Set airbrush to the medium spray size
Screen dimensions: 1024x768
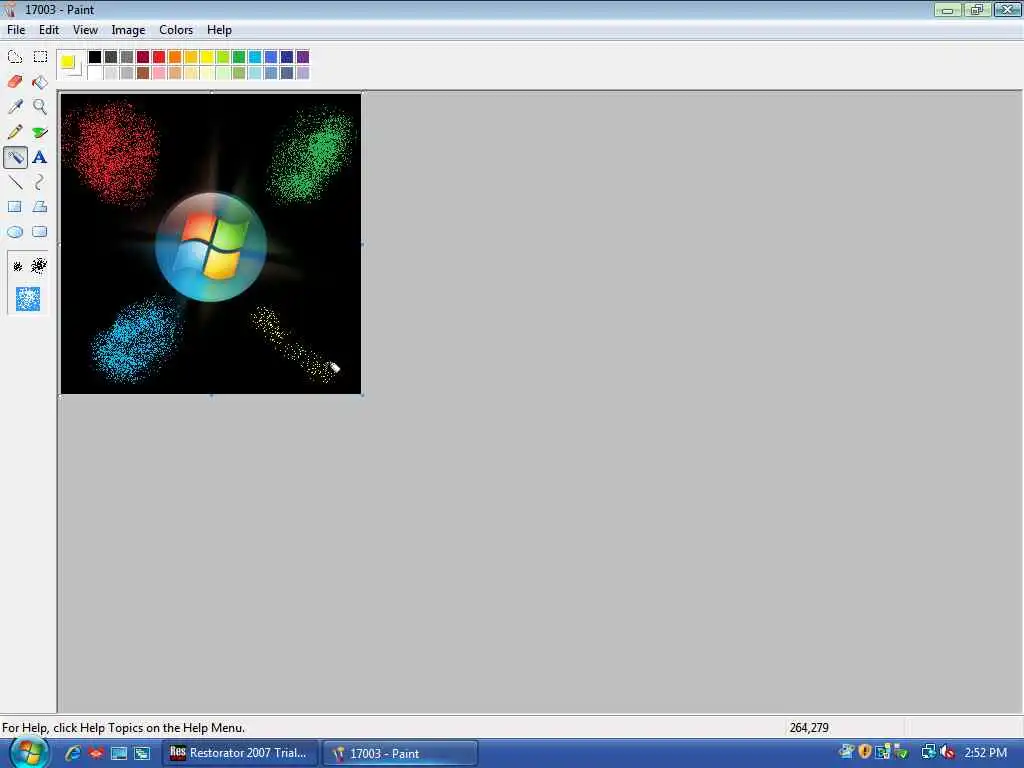39,265
